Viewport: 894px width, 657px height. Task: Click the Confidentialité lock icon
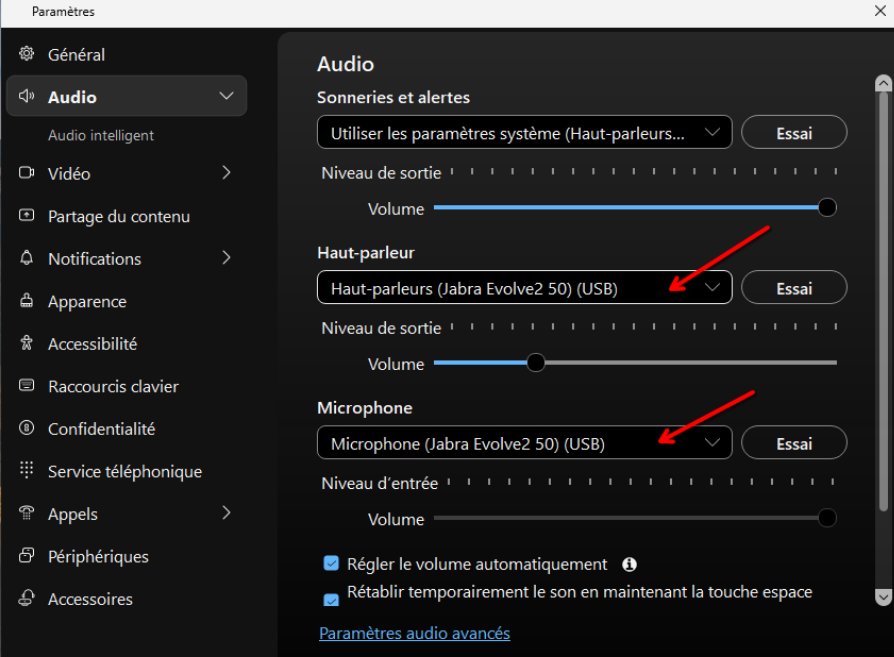click(26, 427)
